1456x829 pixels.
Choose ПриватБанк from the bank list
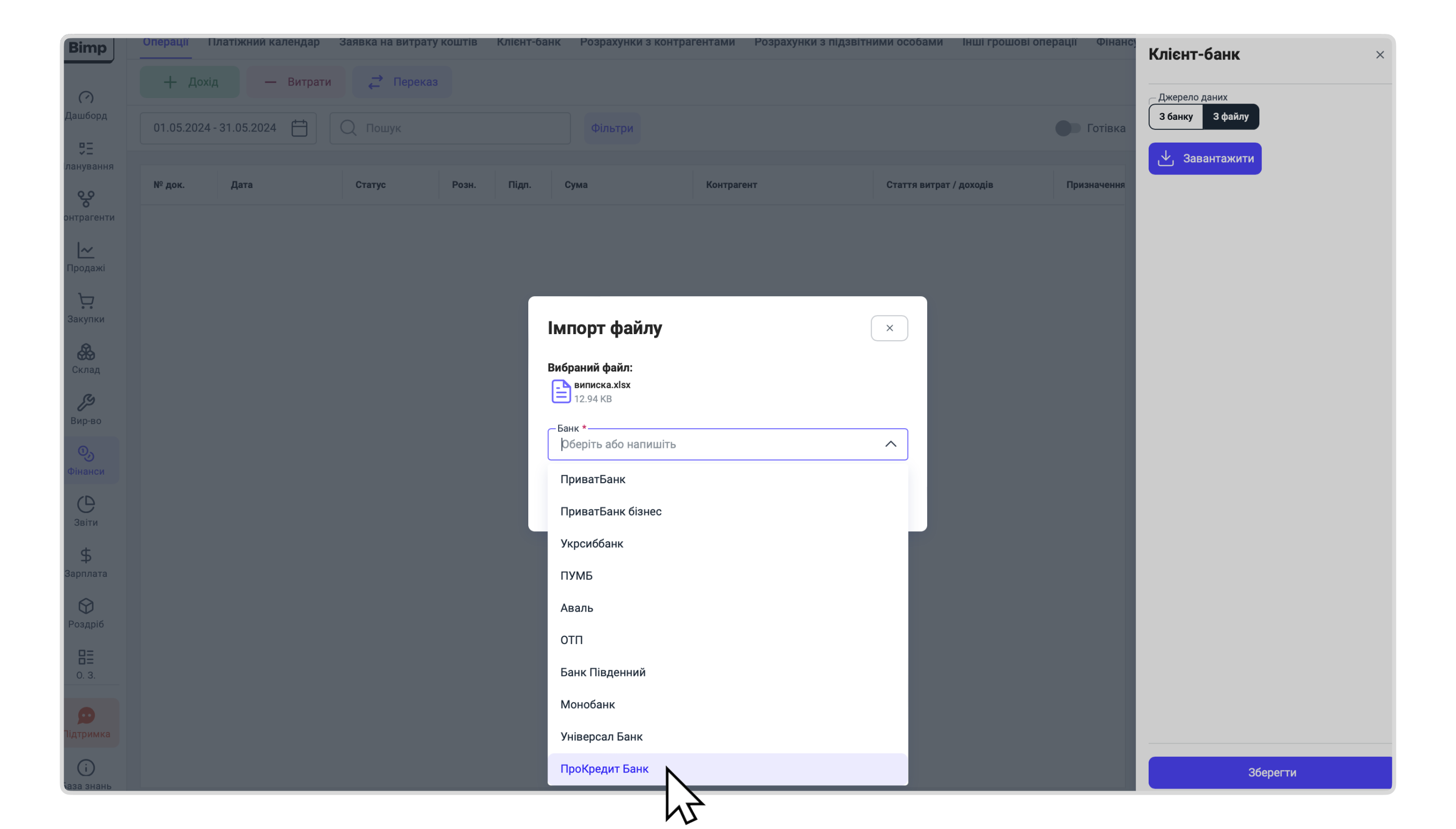click(x=727, y=479)
